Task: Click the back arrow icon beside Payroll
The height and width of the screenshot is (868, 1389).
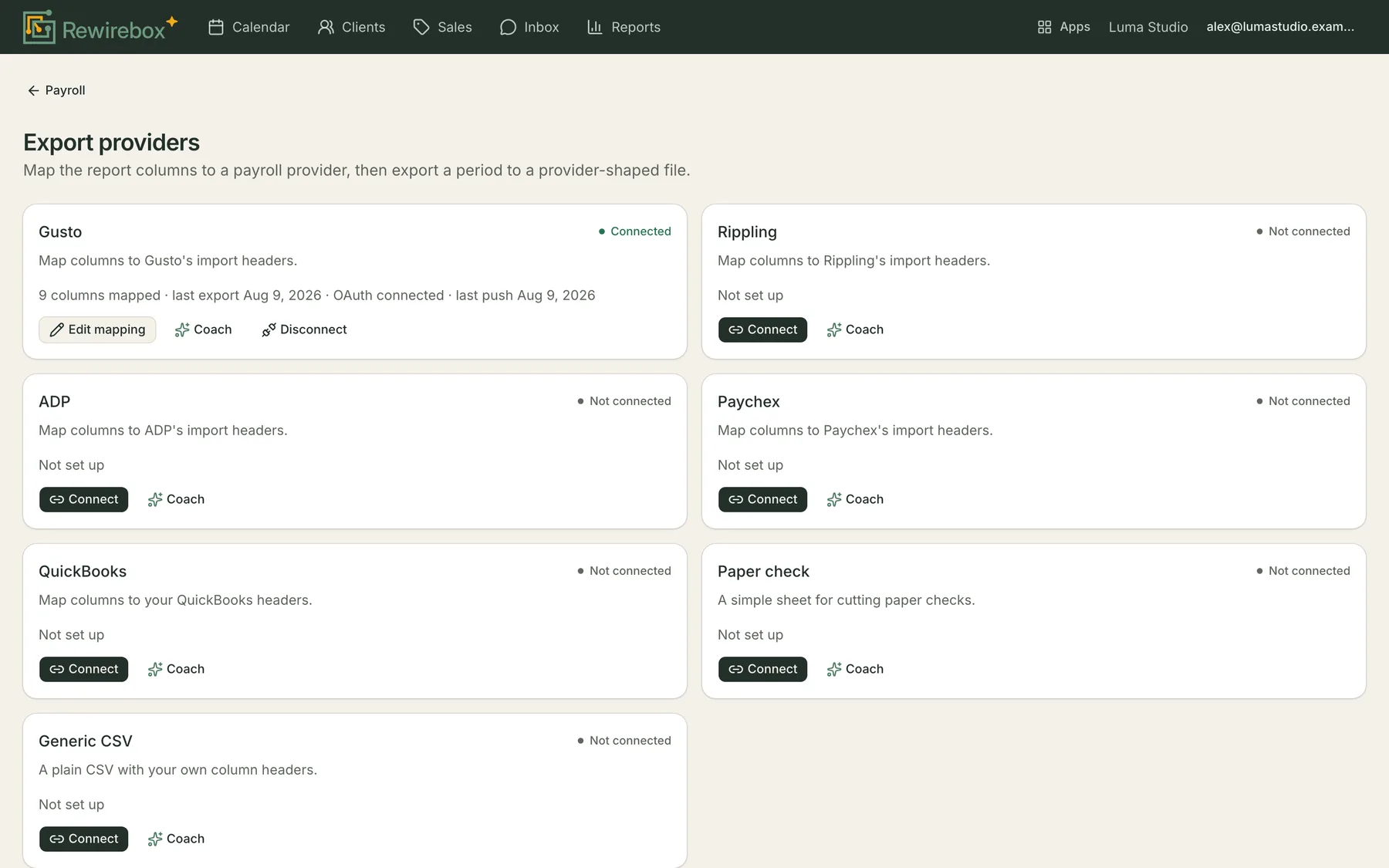Action: pyautogui.click(x=33, y=90)
